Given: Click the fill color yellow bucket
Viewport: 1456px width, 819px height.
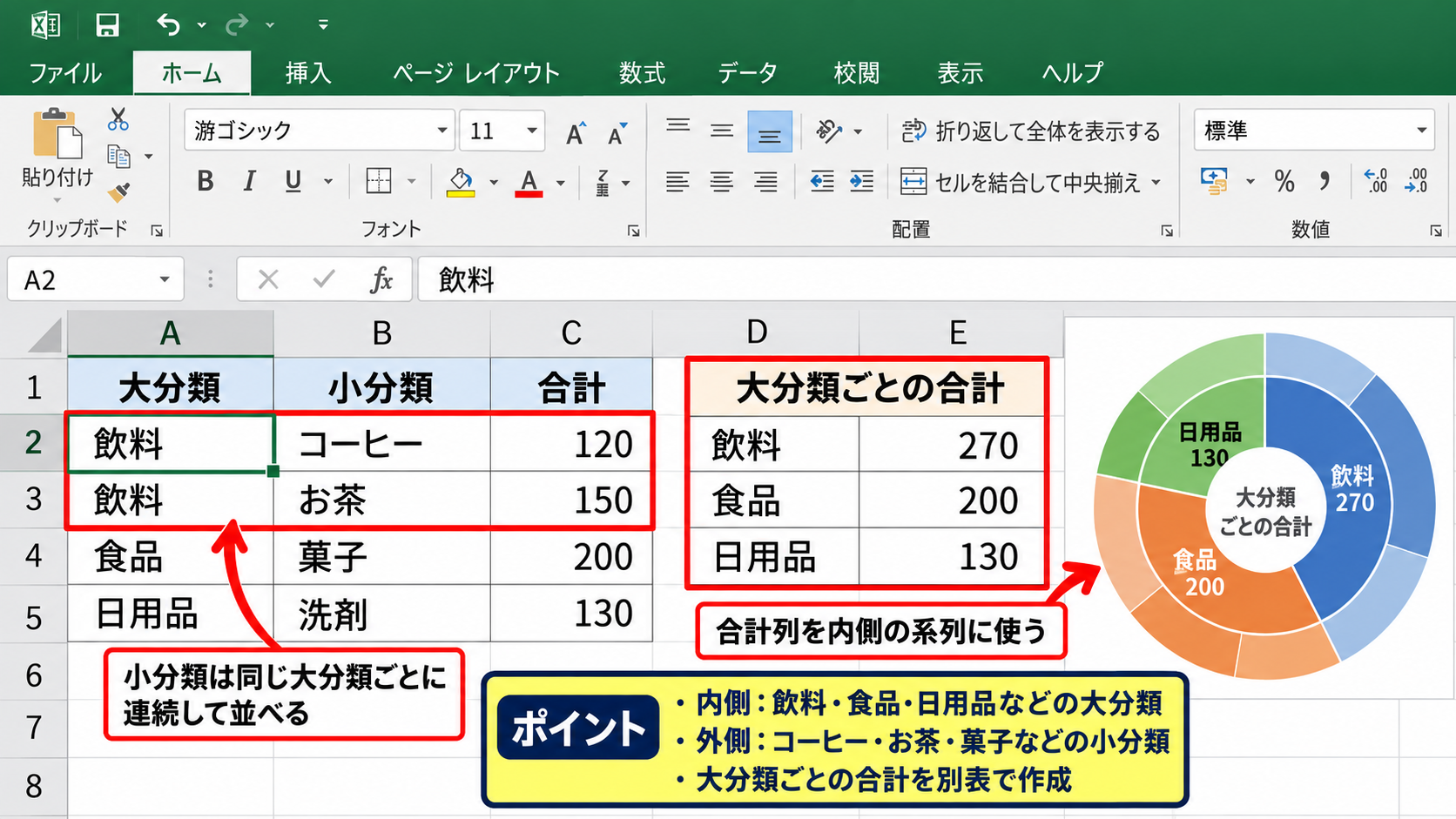Looking at the screenshot, I should [x=461, y=182].
